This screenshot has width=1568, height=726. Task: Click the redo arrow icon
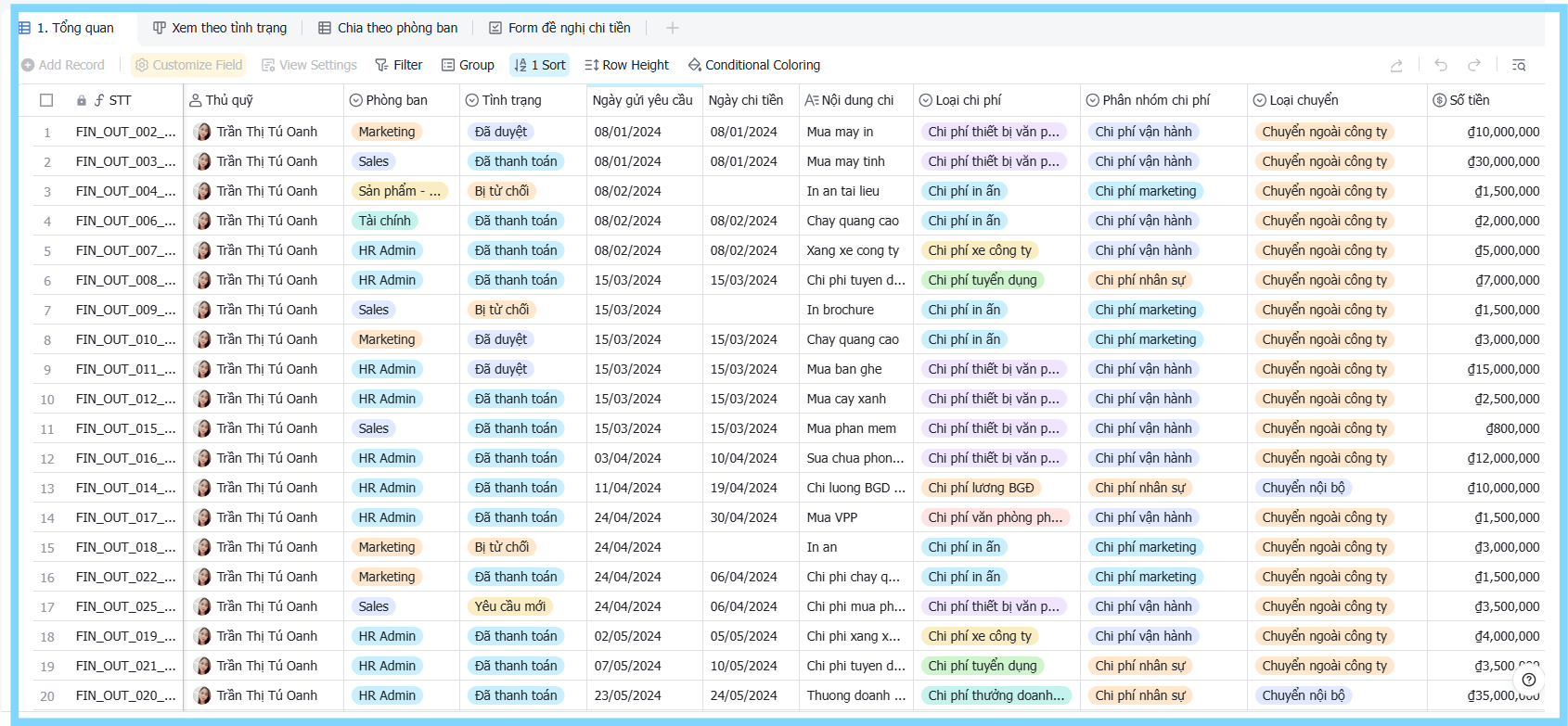click(1474, 65)
